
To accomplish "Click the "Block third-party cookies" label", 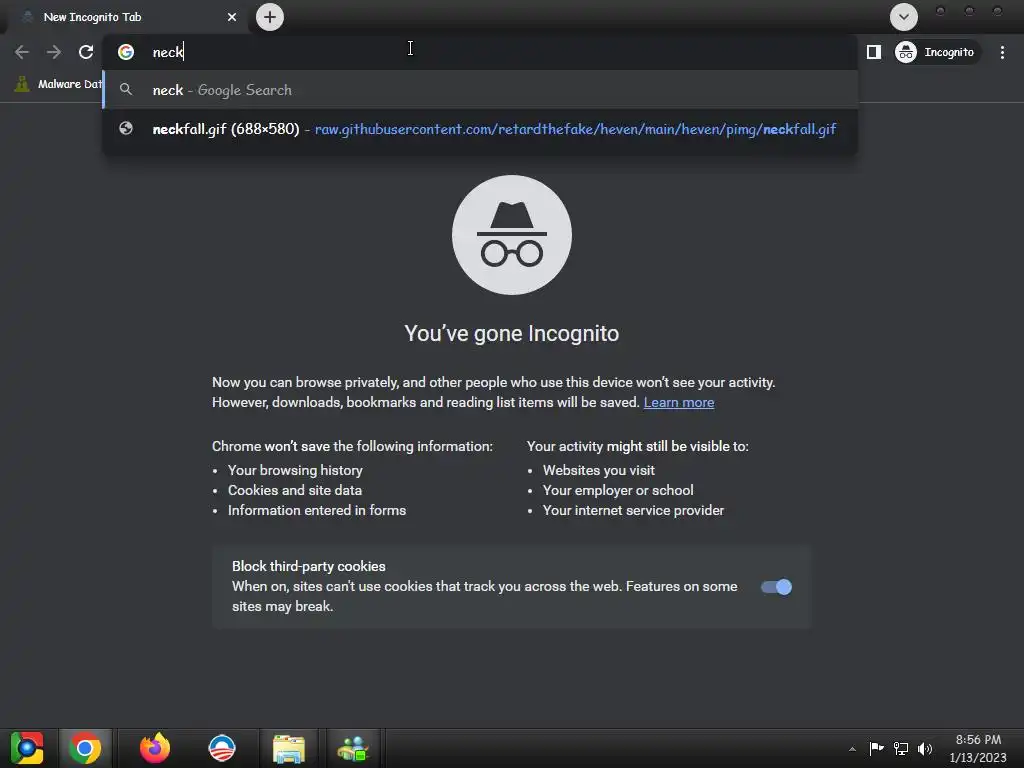I will 309,566.
